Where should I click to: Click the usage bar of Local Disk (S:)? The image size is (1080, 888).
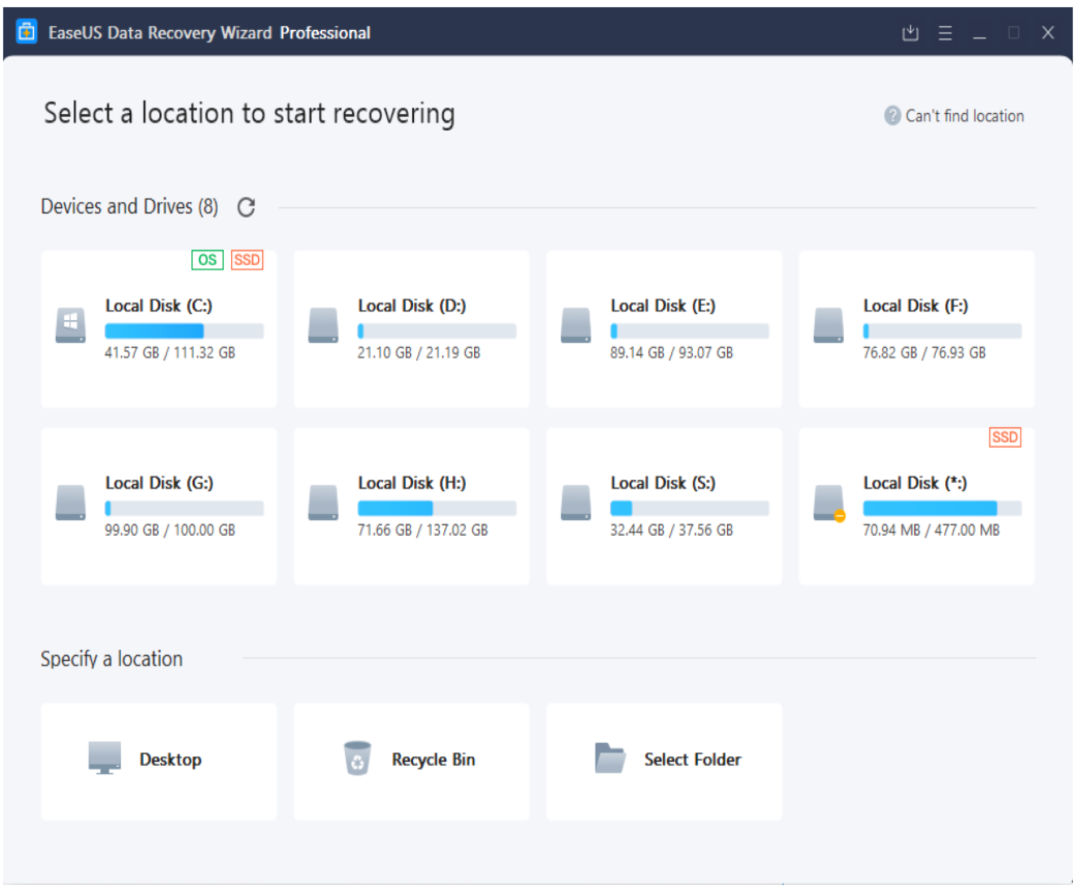pyautogui.click(x=689, y=508)
